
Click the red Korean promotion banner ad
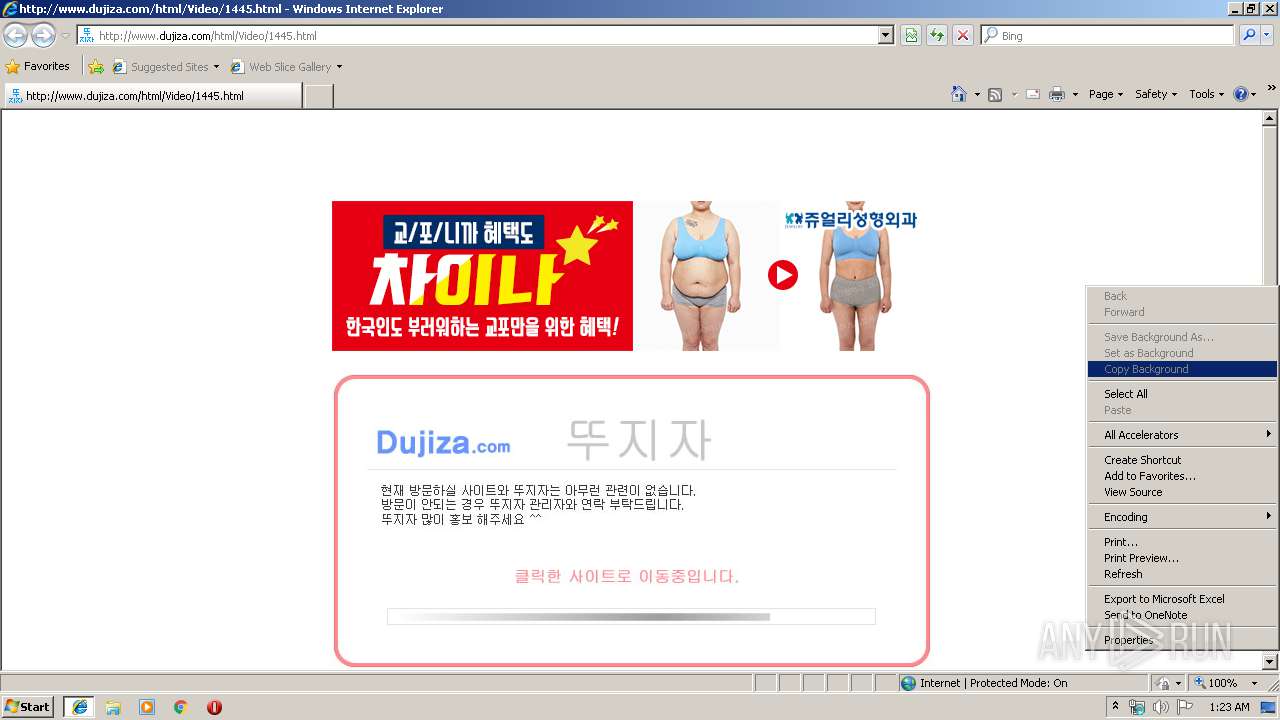[482, 276]
